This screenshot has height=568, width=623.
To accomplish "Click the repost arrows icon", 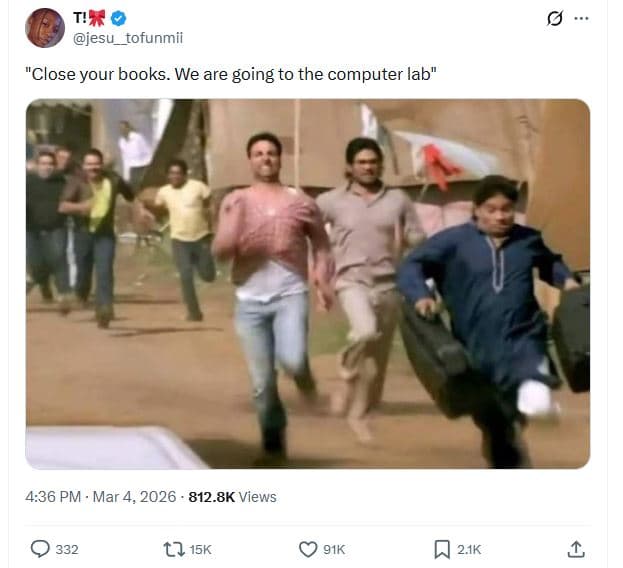I will (x=174, y=549).
